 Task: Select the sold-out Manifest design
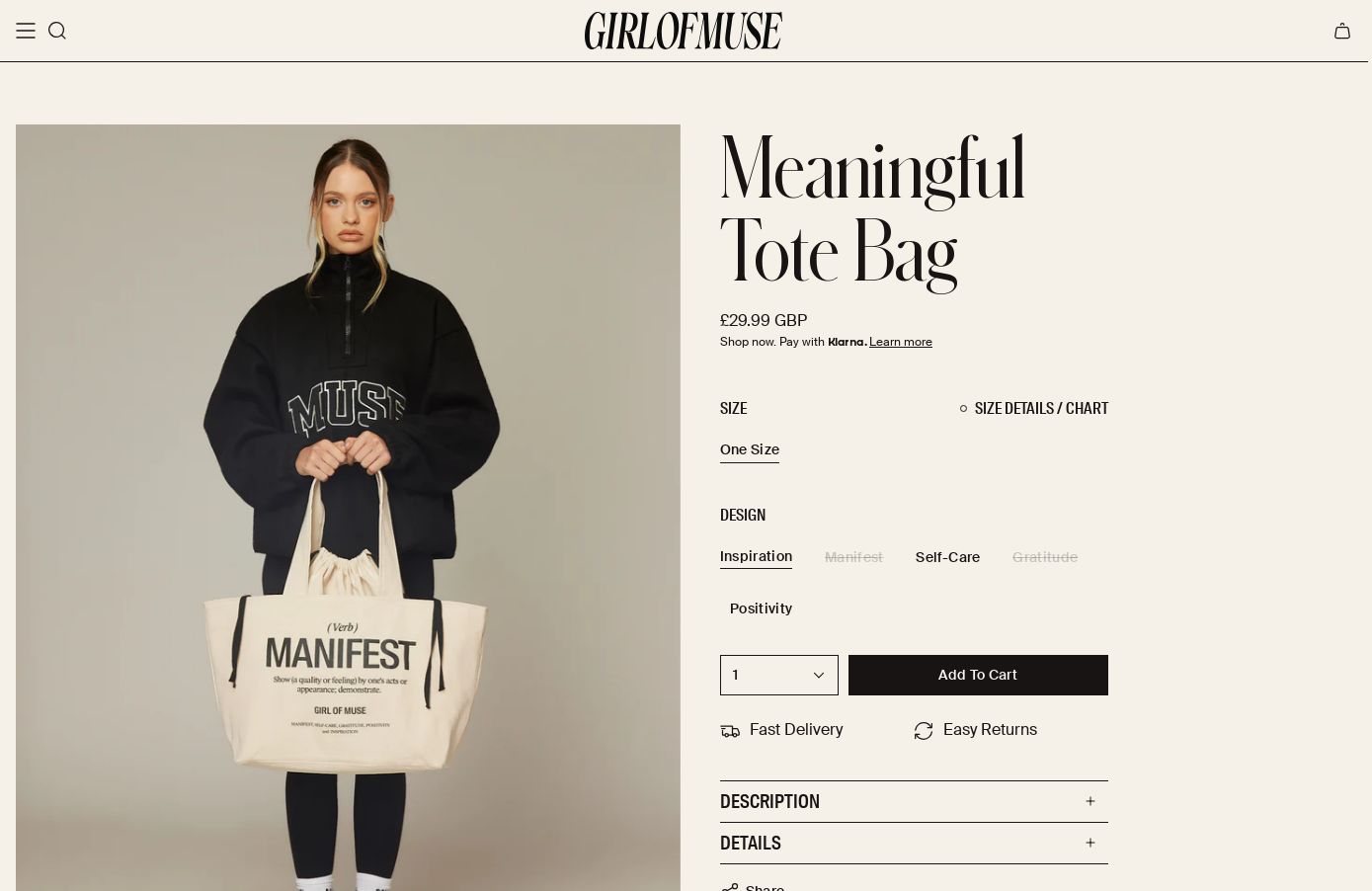[x=853, y=557]
